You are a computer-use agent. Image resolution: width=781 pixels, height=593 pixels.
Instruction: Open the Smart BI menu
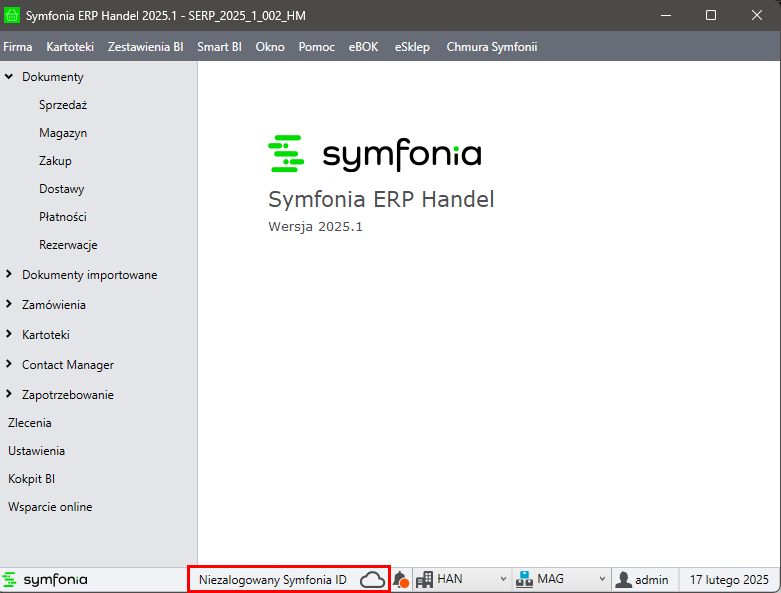pyautogui.click(x=219, y=47)
